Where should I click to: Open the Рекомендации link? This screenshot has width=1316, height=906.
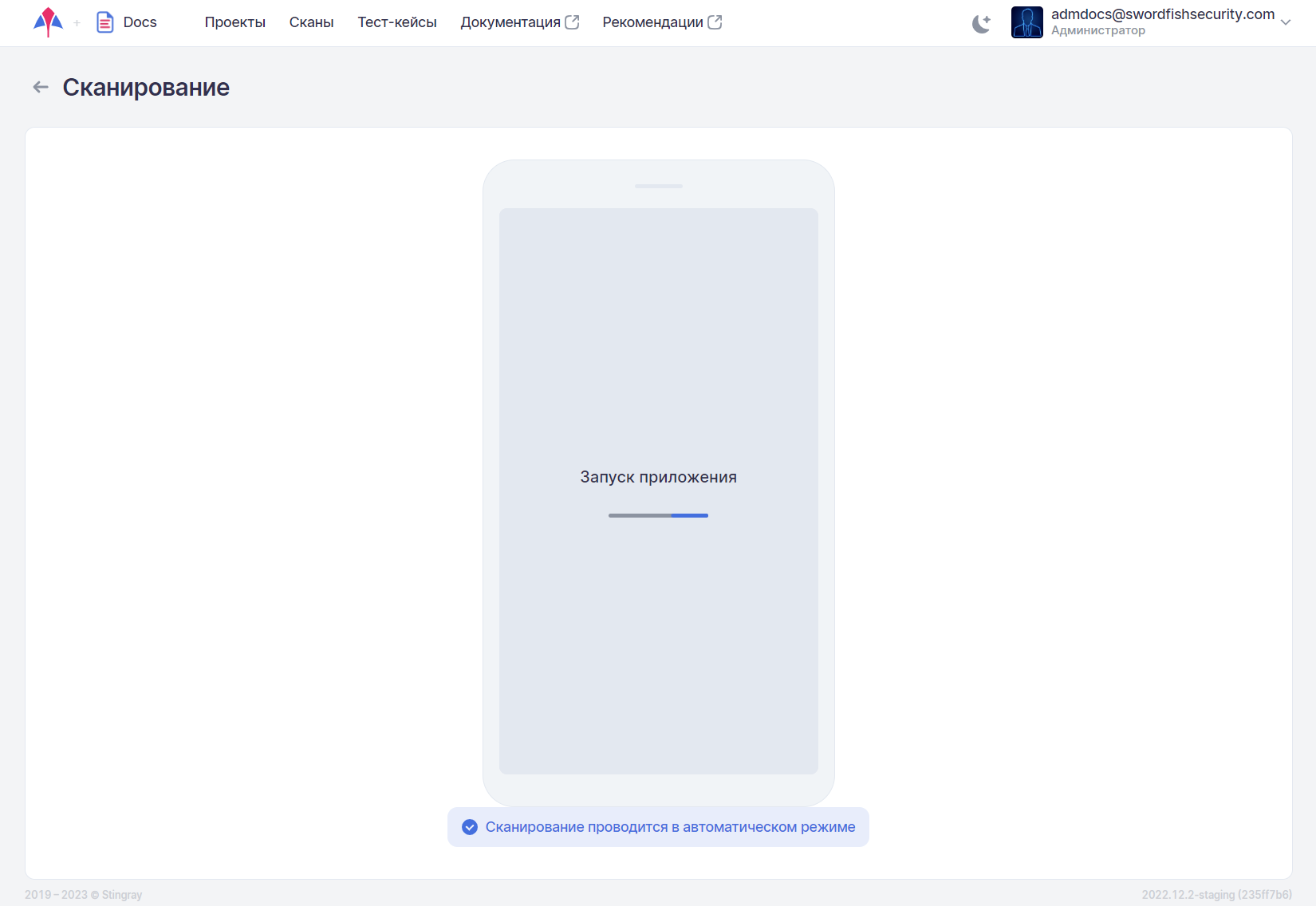652,22
